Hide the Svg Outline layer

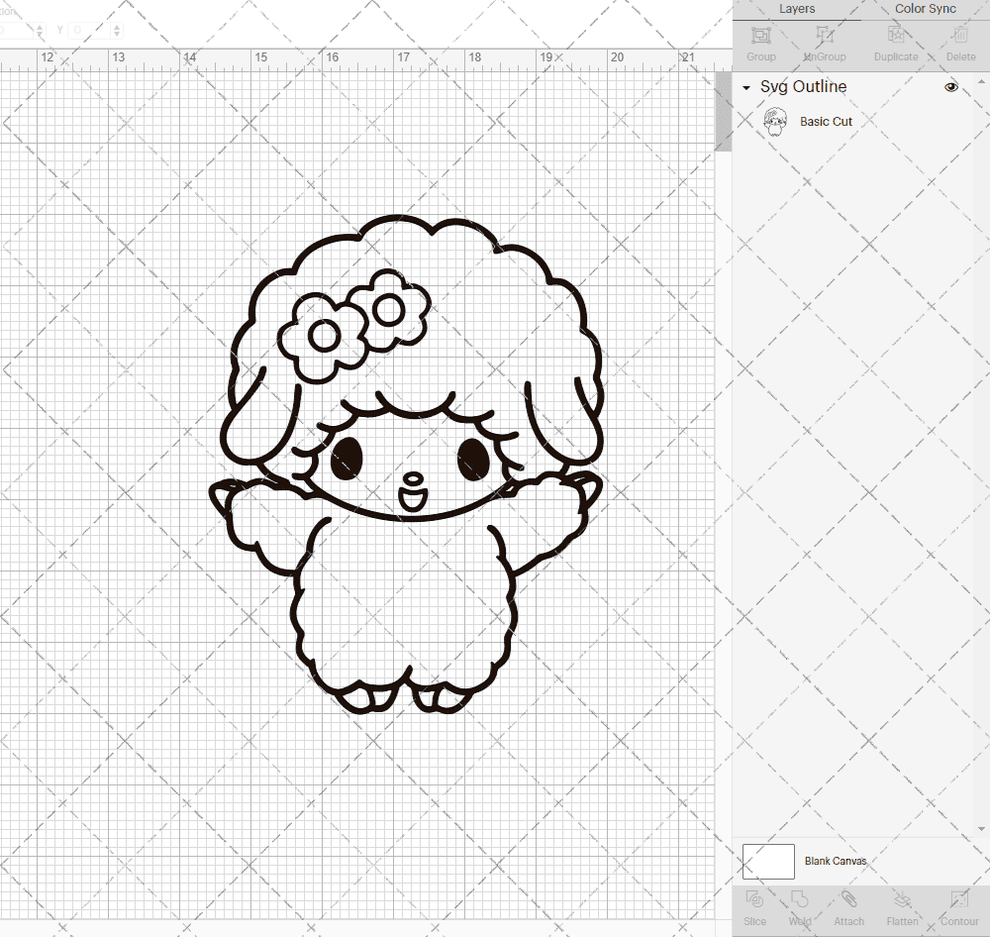pyautogui.click(x=951, y=87)
